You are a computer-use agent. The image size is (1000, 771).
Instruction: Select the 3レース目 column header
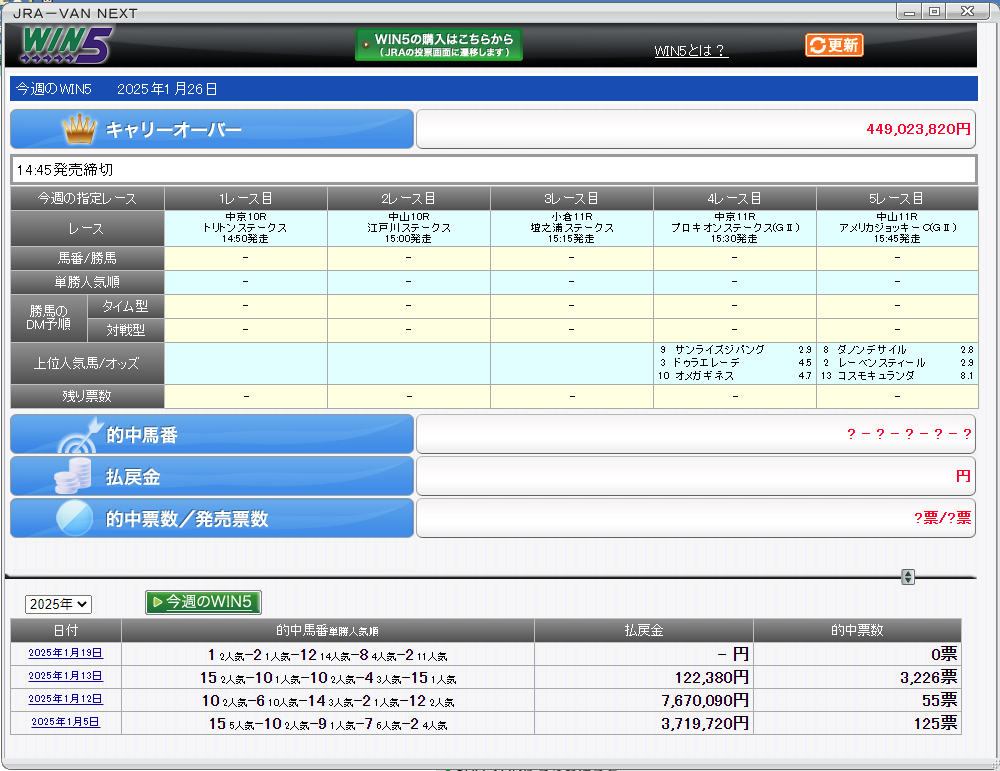pos(571,198)
